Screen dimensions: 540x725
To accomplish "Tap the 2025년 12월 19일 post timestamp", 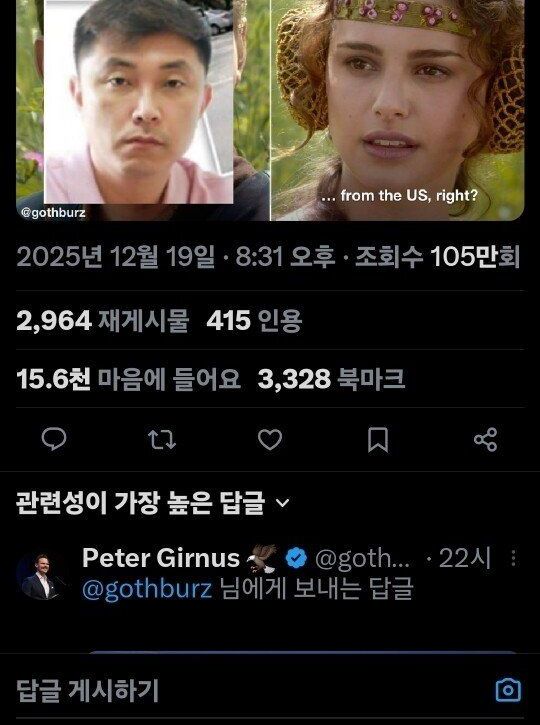I will [x=116, y=257].
